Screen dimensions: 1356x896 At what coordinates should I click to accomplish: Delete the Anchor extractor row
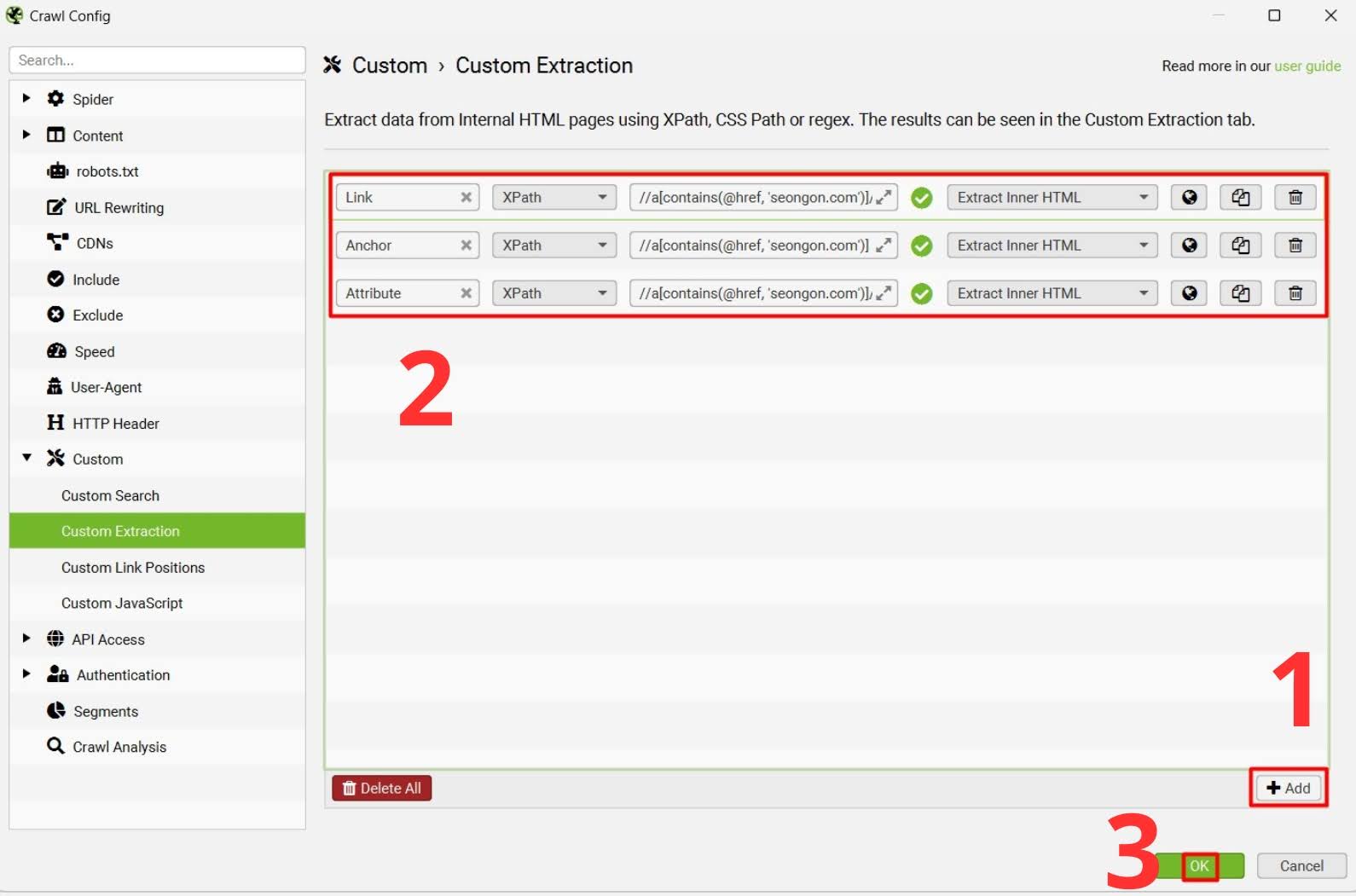pyautogui.click(x=1295, y=246)
